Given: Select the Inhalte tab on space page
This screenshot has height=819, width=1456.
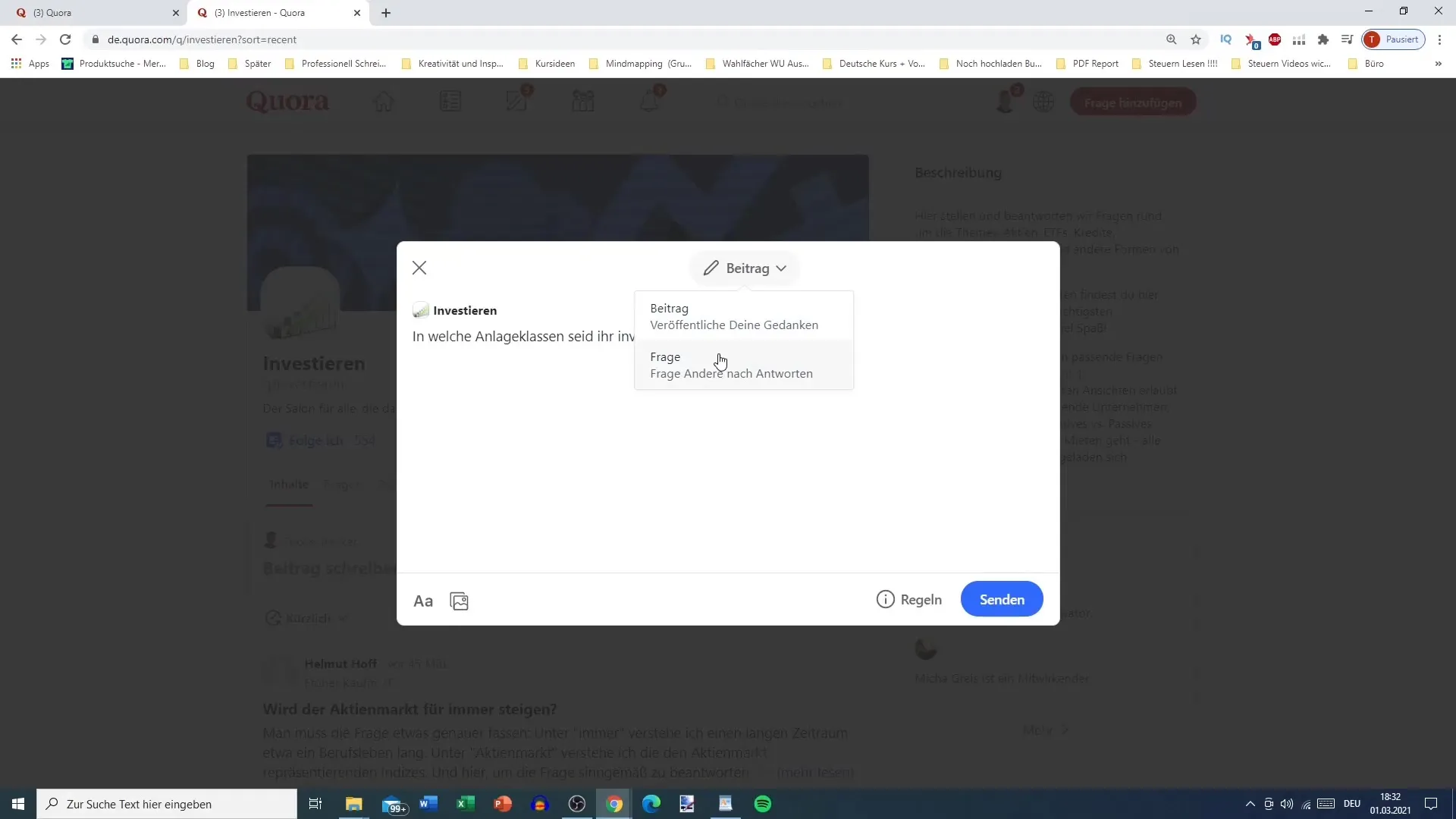Looking at the screenshot, I should coord(289,485).
